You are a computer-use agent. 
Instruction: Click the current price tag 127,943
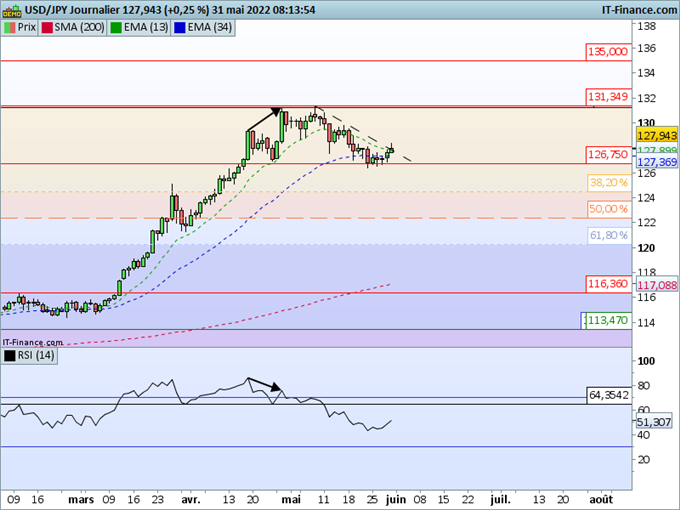click(x=657, y=136)
